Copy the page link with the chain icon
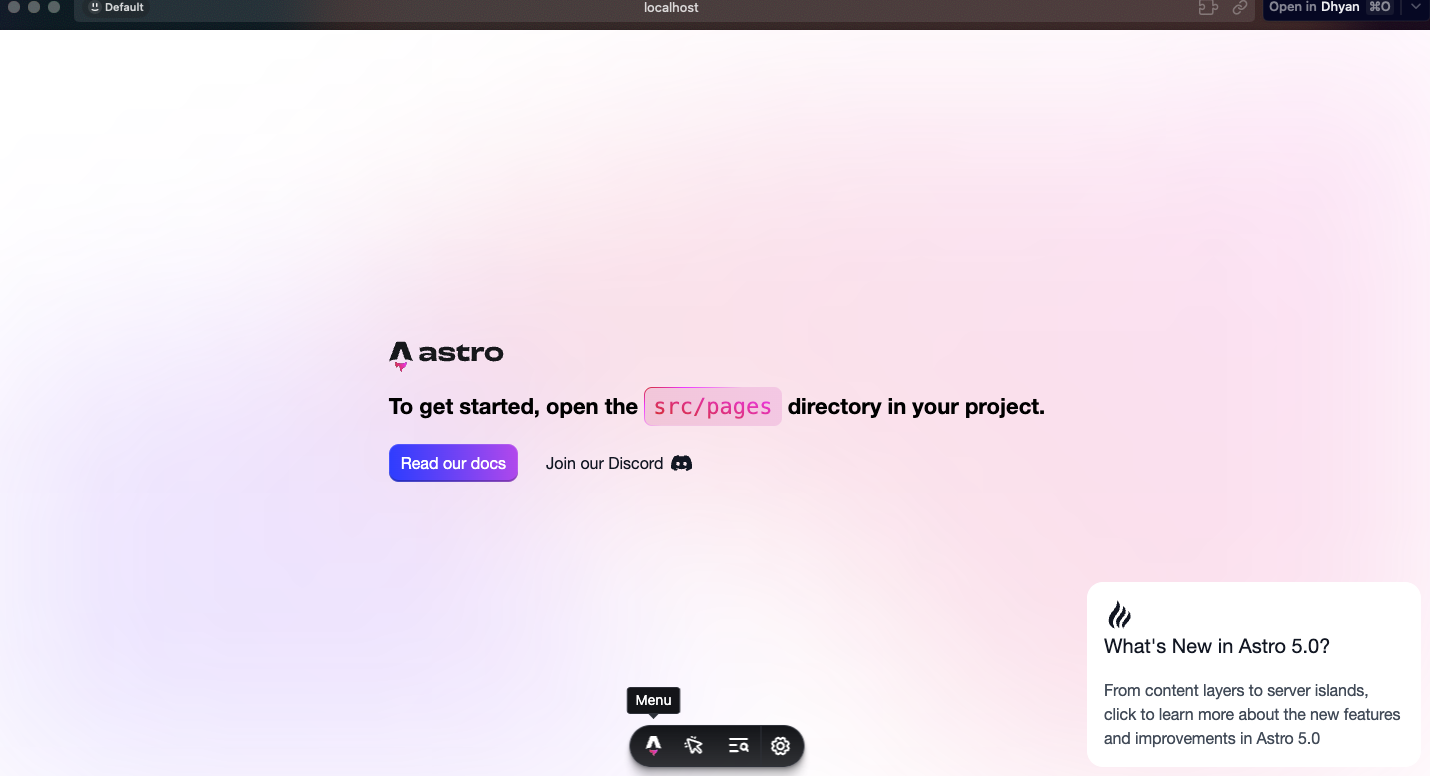The width and height of the screenshot is (1430, 776). [x=1240, y=8]
